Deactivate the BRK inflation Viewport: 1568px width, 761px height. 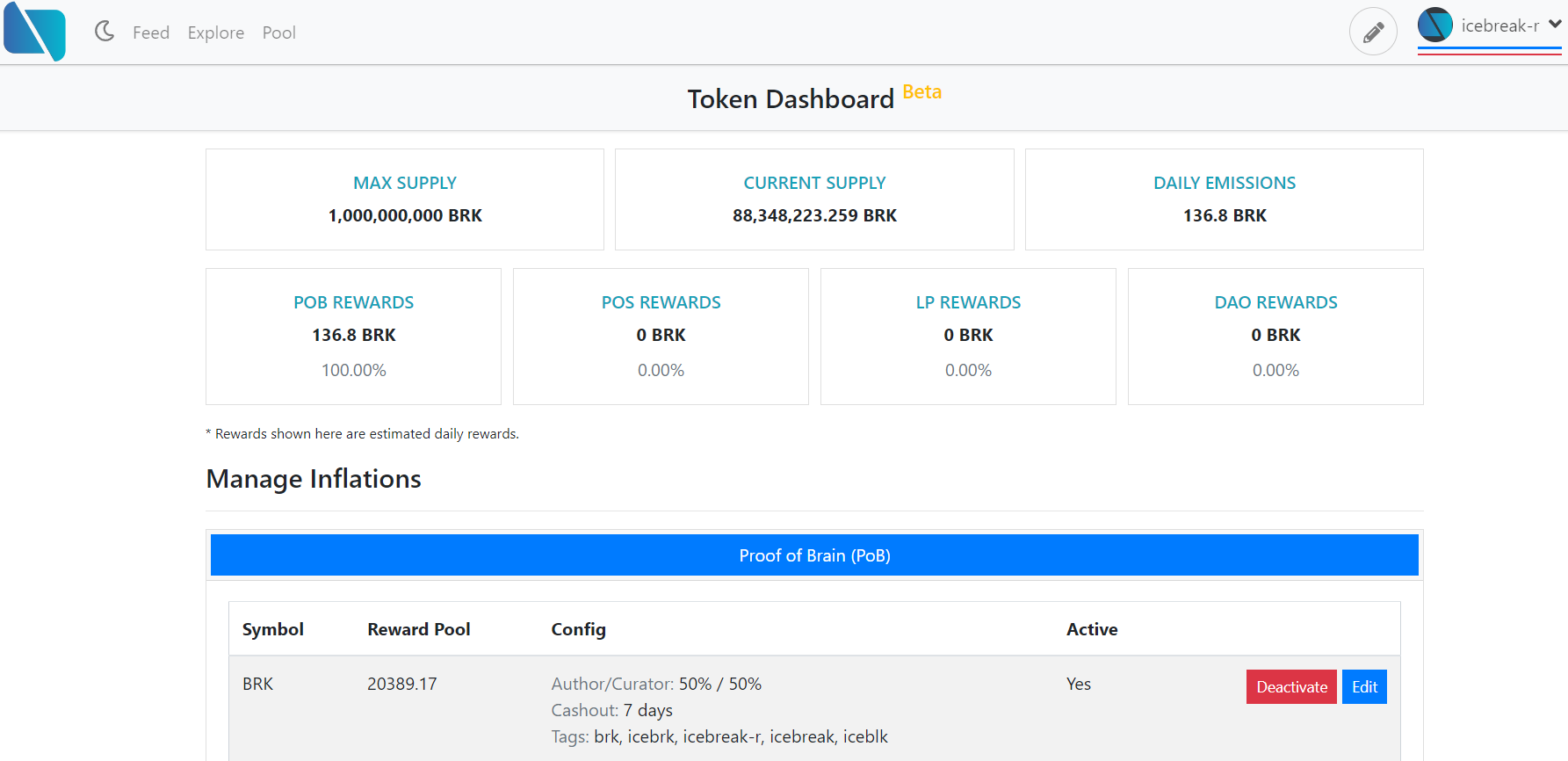coord(1291,687)
